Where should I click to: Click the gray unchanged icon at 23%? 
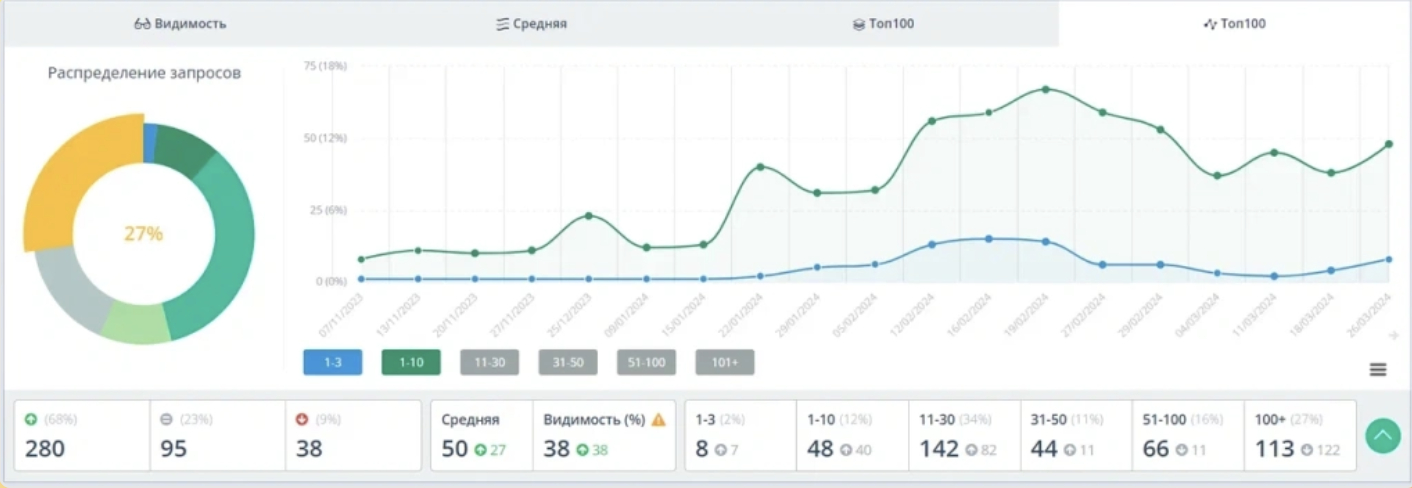(167, 419)
